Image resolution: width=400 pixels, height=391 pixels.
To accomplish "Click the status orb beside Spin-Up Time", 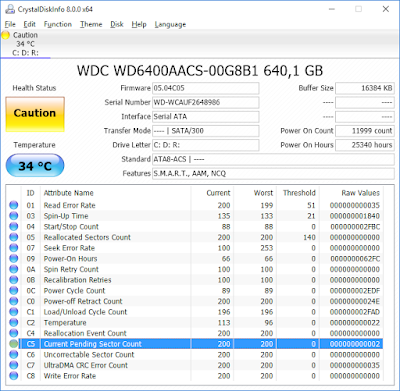I will (14, 216).
